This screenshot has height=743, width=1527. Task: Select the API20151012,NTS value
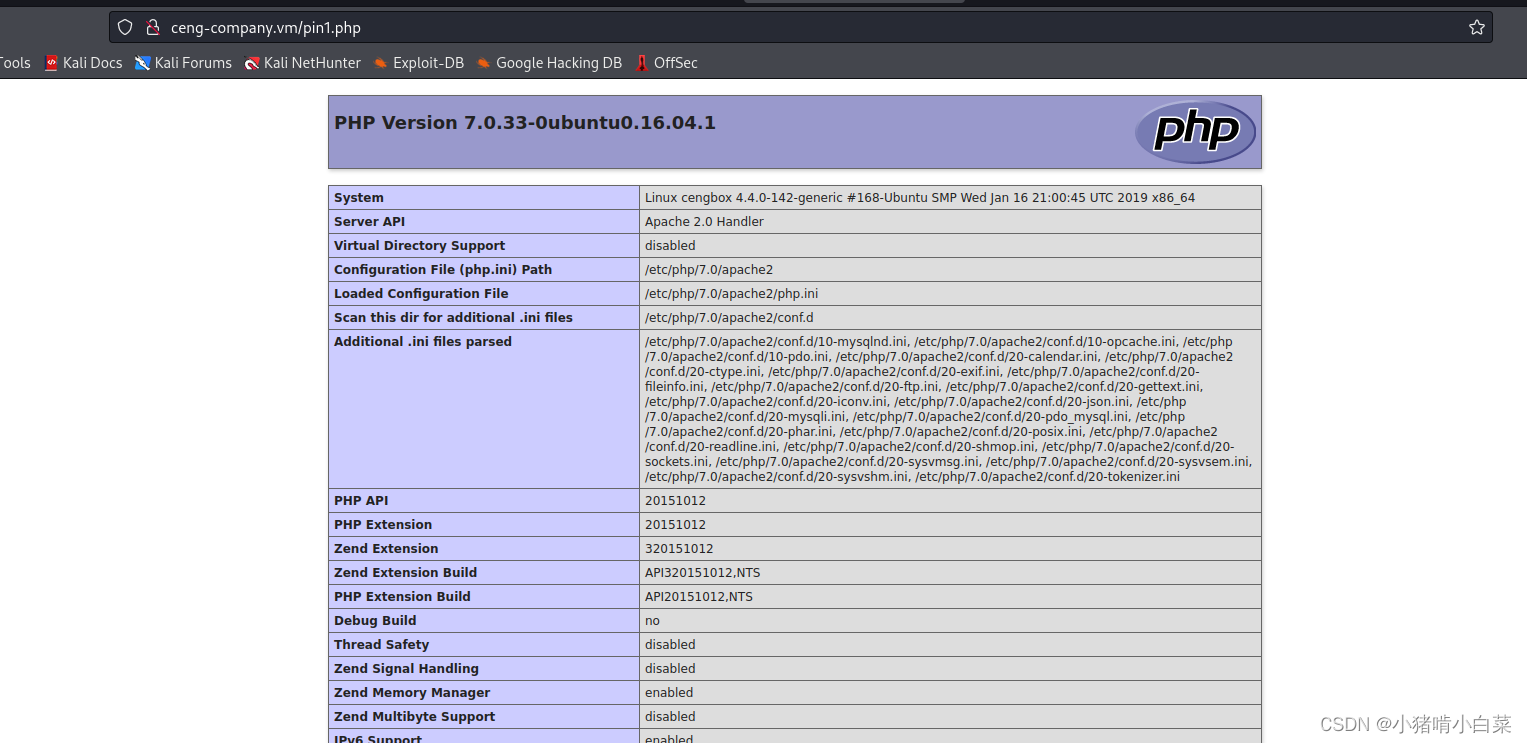[x=699, y=597]
